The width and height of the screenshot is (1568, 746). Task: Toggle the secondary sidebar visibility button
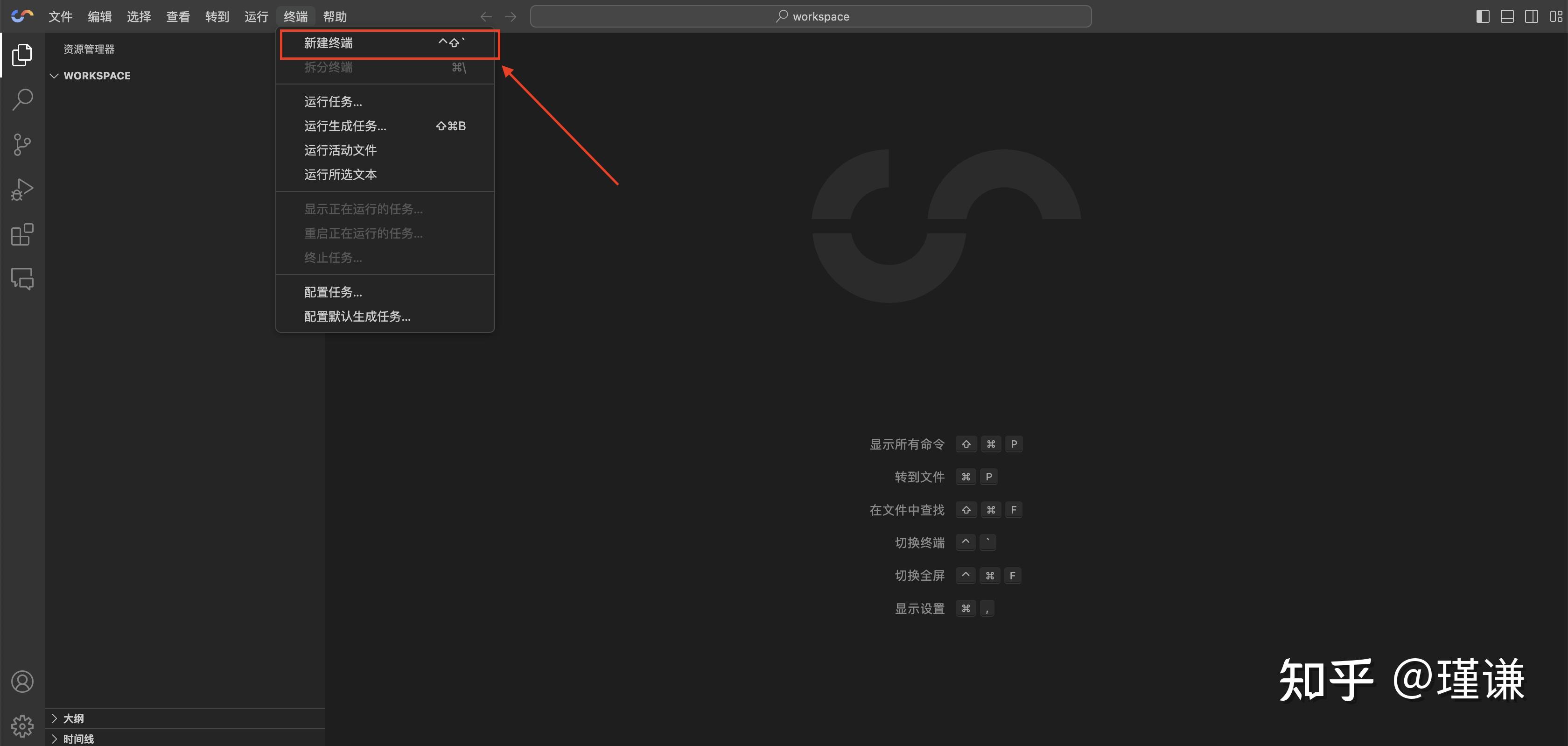1532,16
